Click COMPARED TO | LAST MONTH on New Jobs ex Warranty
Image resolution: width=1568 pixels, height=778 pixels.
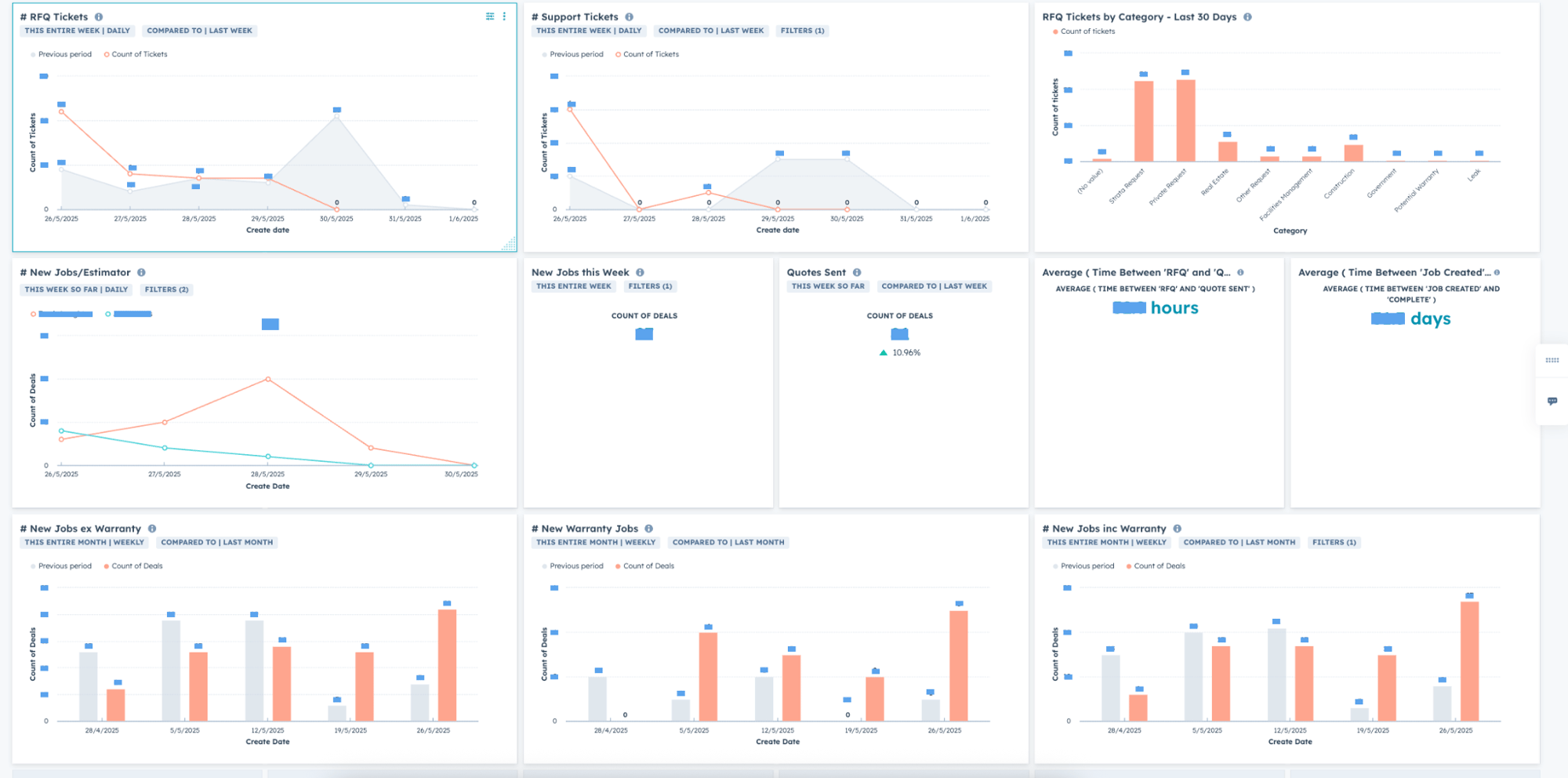tap(216, 543)
